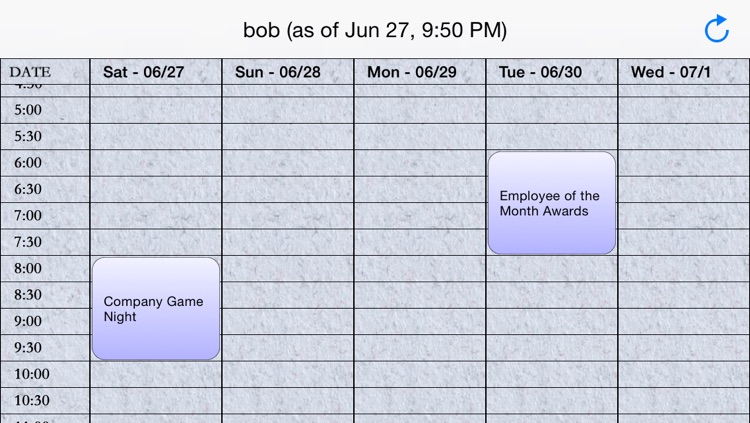Tap the bob schedule title text
Screen dimensions: 750x423
point(375,30)
